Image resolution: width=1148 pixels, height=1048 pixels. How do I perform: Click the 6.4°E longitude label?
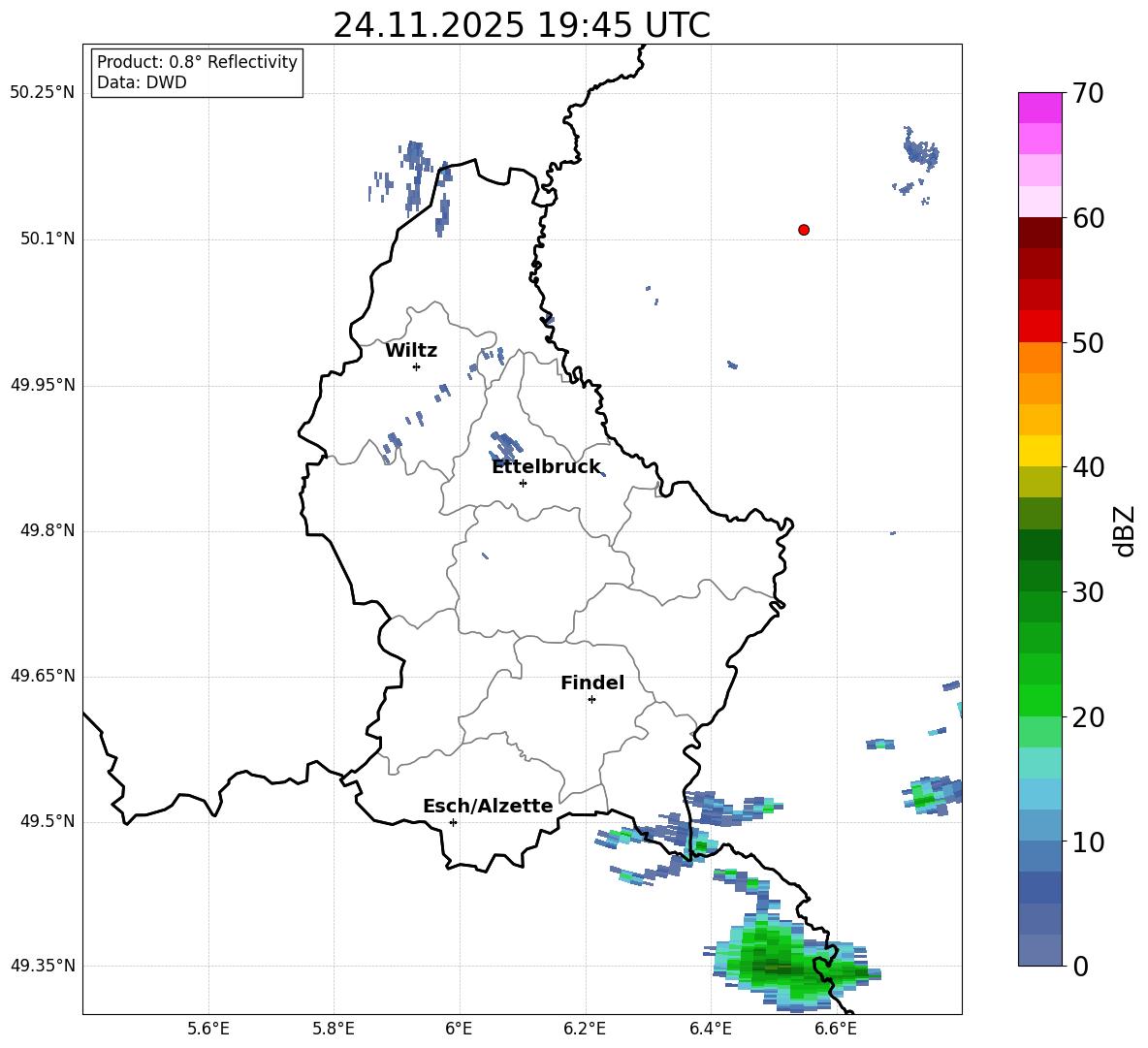(710, 1029)
